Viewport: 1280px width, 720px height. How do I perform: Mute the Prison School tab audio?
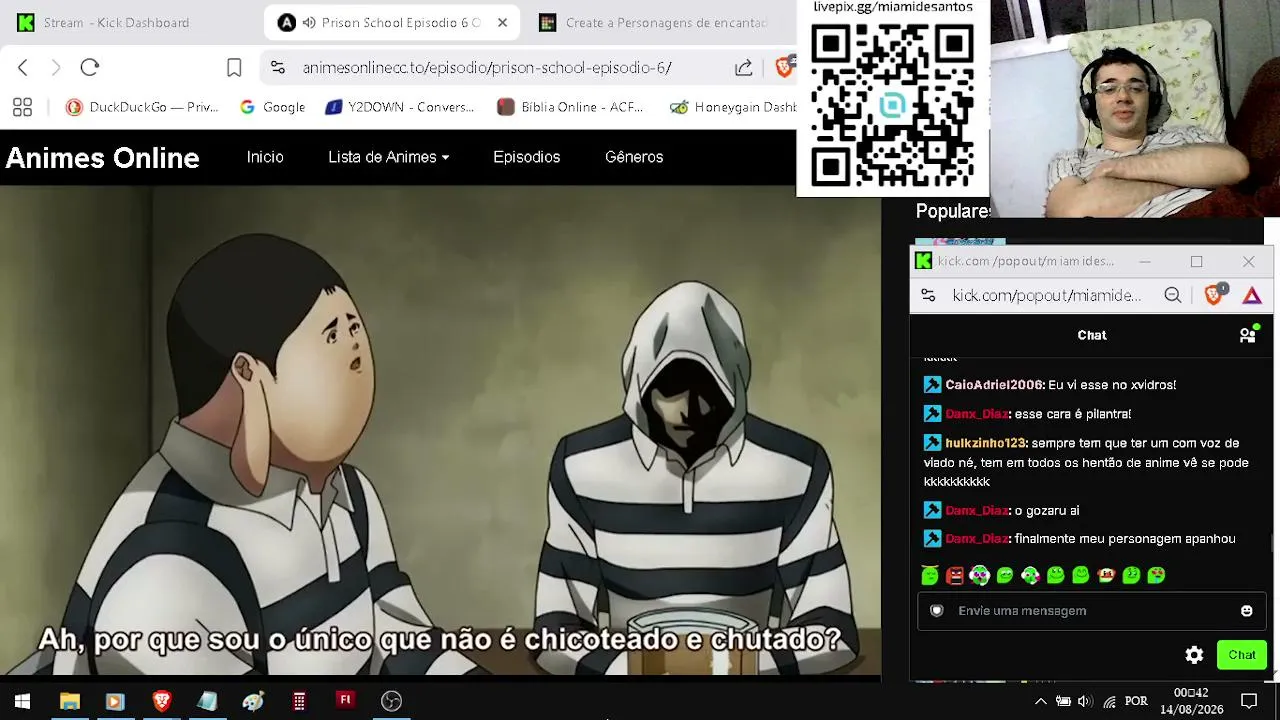click(309, 22)
